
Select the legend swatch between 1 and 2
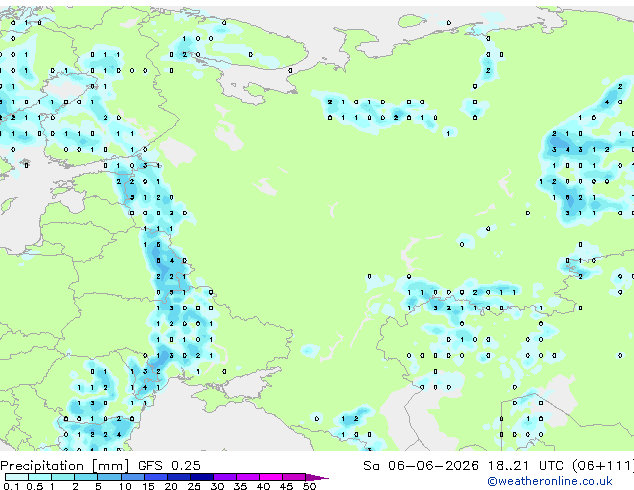tap(63, 477)
